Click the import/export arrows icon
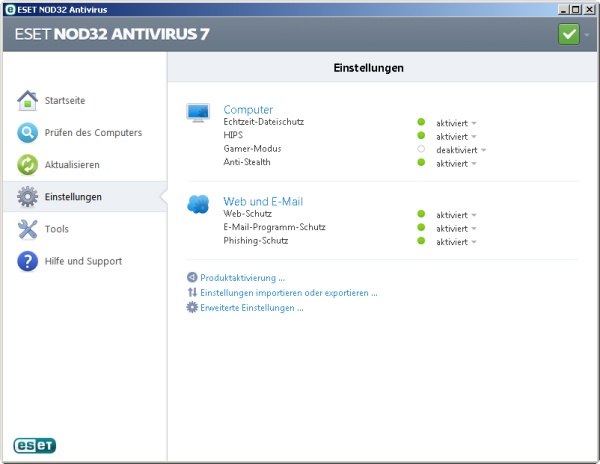This screenshot has height=464, width=600. (x=192, y=292)
